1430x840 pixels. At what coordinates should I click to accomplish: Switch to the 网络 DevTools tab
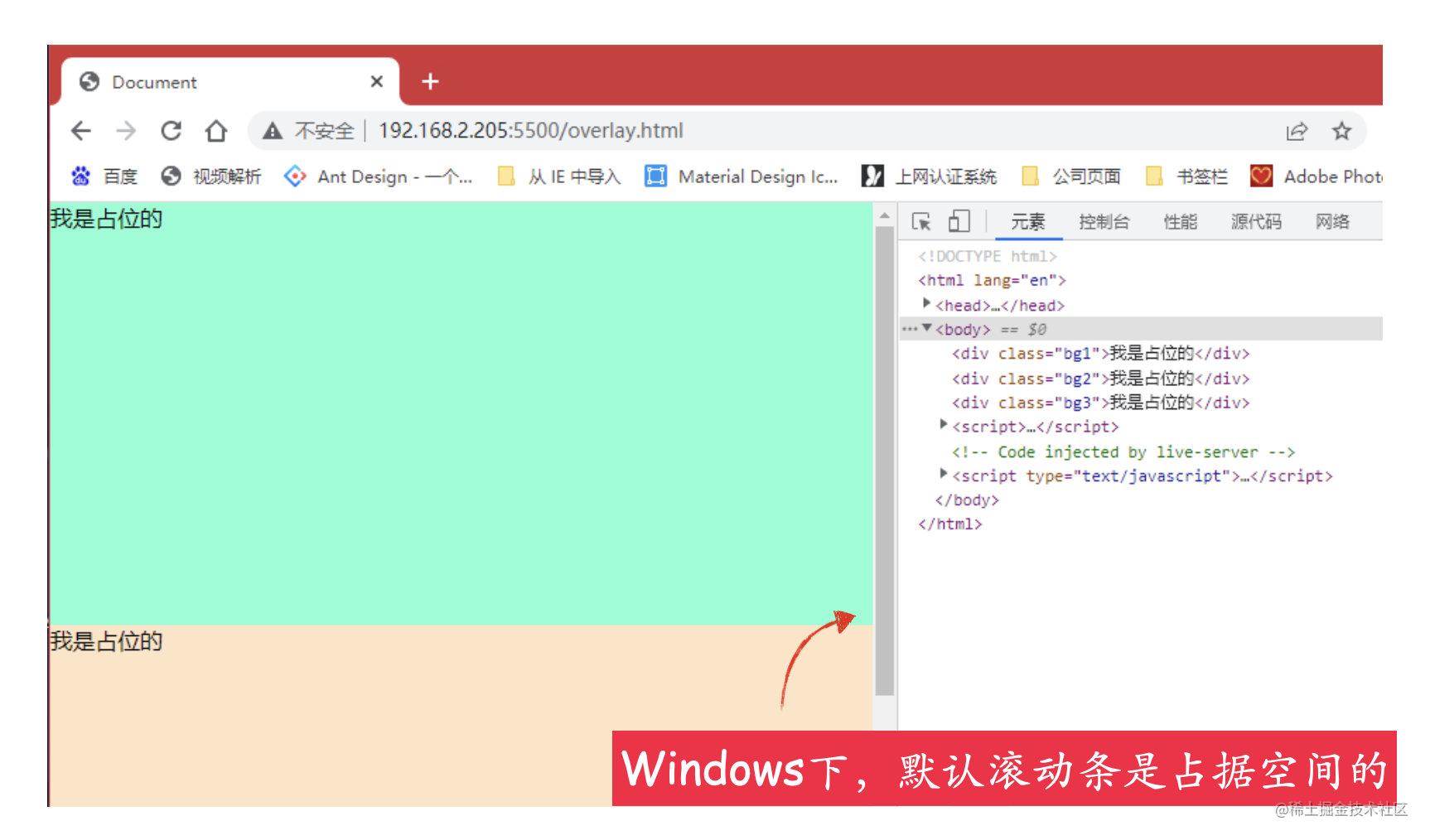(x=1332, y=222)
